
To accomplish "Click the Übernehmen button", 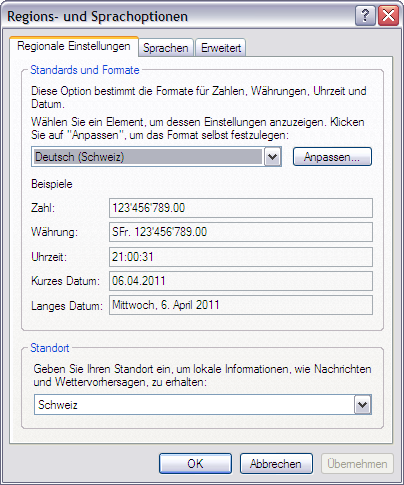I will pos(357,463).
